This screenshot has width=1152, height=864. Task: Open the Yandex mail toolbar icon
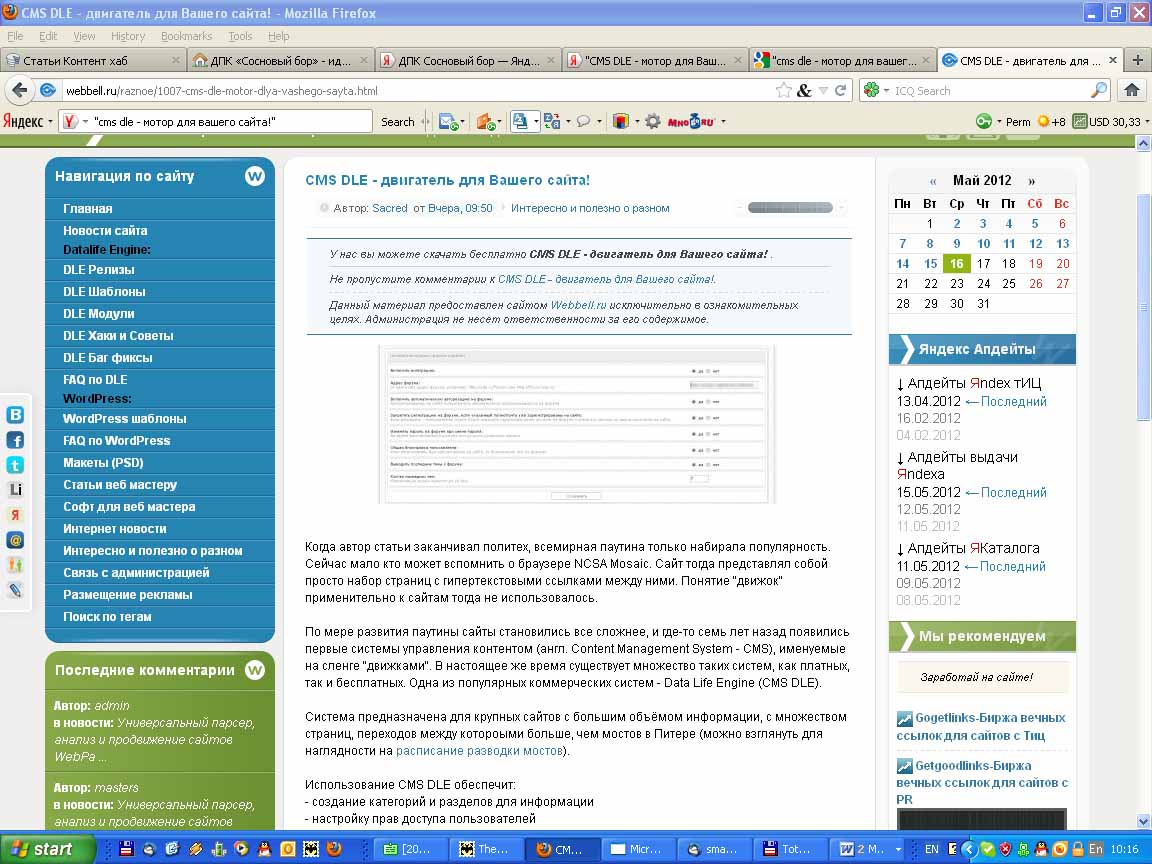coord(447,122)
